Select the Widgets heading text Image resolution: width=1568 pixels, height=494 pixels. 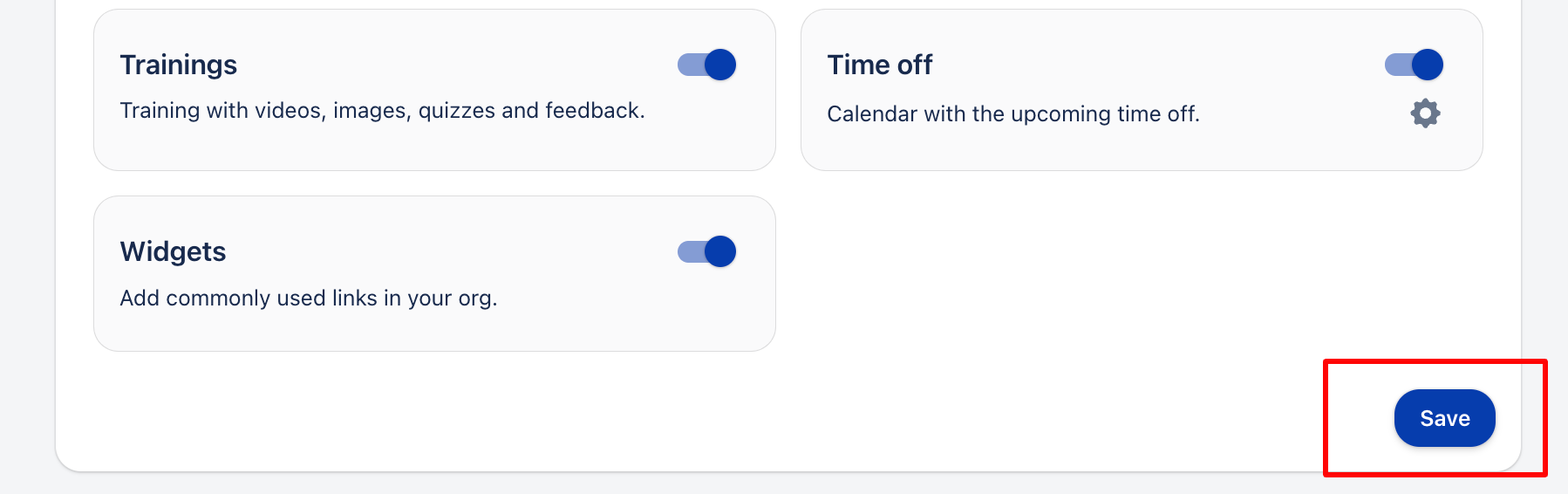(x=174, y=251)
